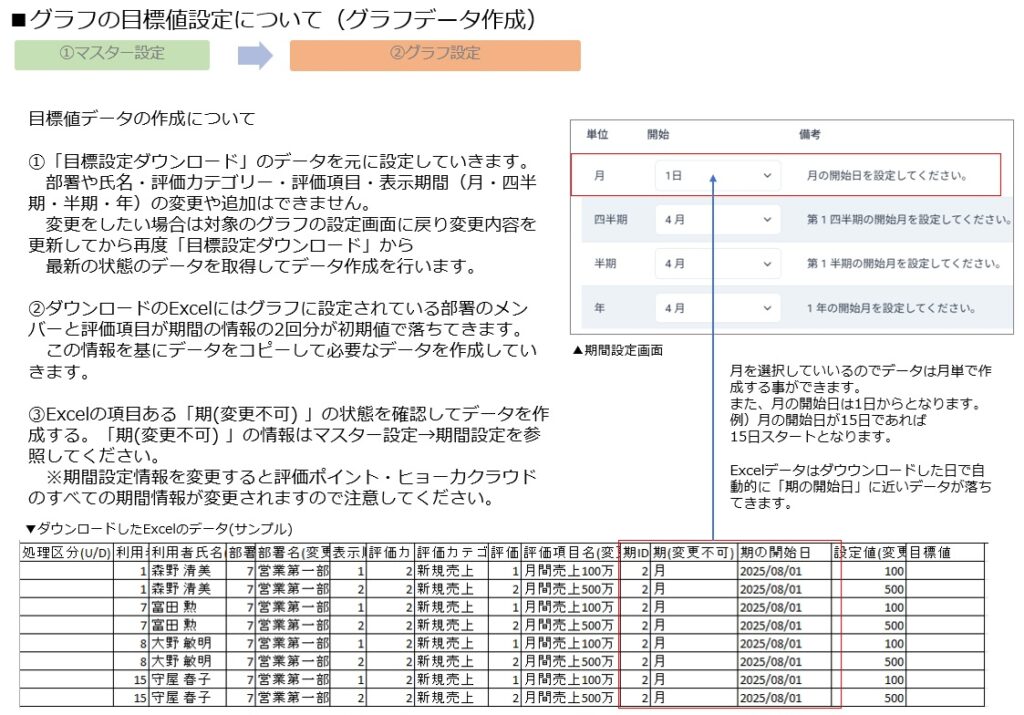The width and height of the screenshot is (1024, 715).
Task: Click the 期(変更不可) column header
Action: (x=694, y=552)
